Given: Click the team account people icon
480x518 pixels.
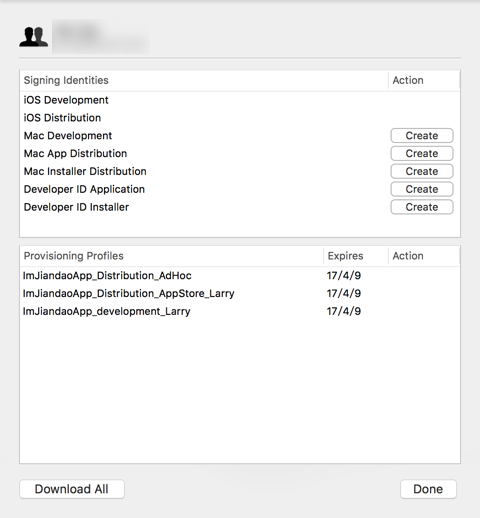Looking at the screenshot, I should pos(33,37).
